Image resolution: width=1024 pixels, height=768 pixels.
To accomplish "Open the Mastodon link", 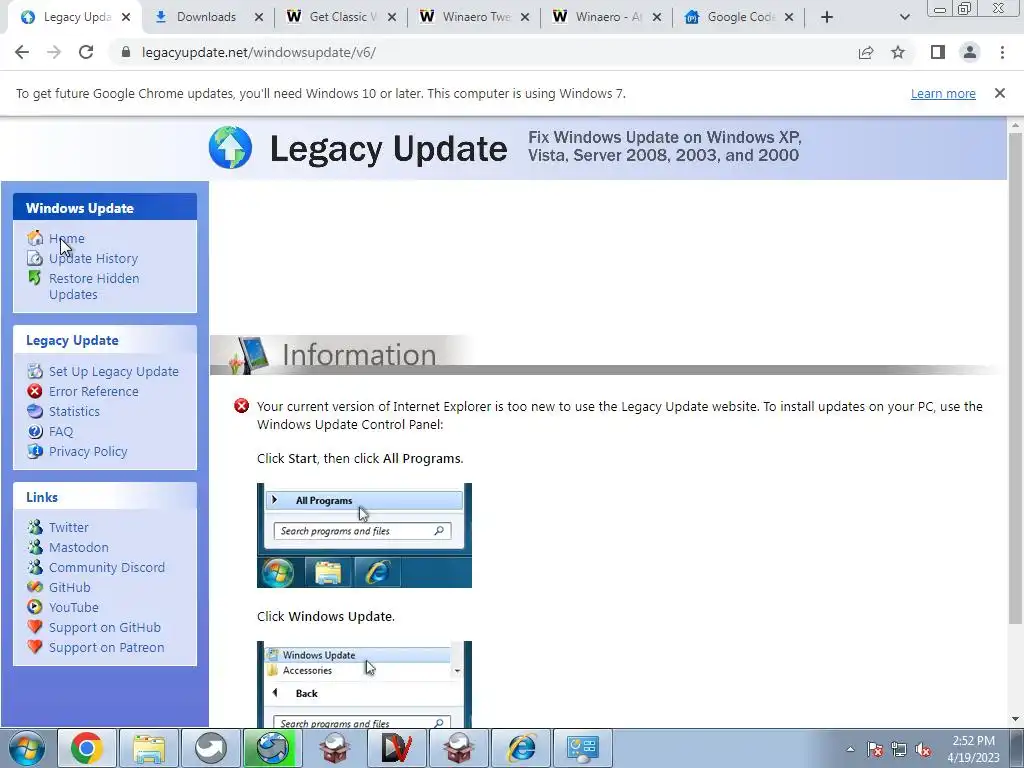I will (79, 547).
